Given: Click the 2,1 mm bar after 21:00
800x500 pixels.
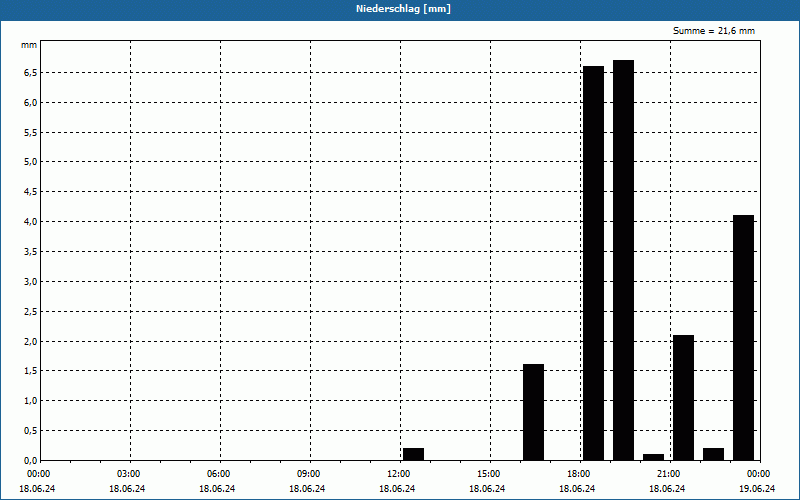Looking at the screenshot, I should point(683,397).
